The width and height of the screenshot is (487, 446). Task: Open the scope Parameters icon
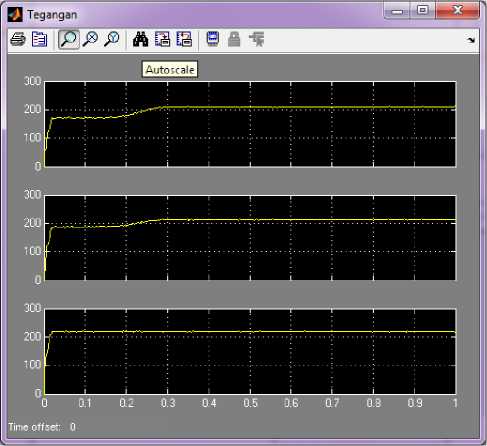point(39,39)
